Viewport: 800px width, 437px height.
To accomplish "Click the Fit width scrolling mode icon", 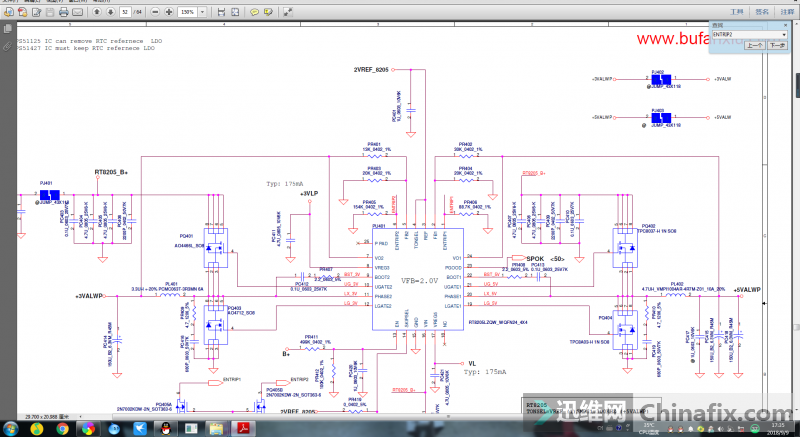I will [221, 12].
